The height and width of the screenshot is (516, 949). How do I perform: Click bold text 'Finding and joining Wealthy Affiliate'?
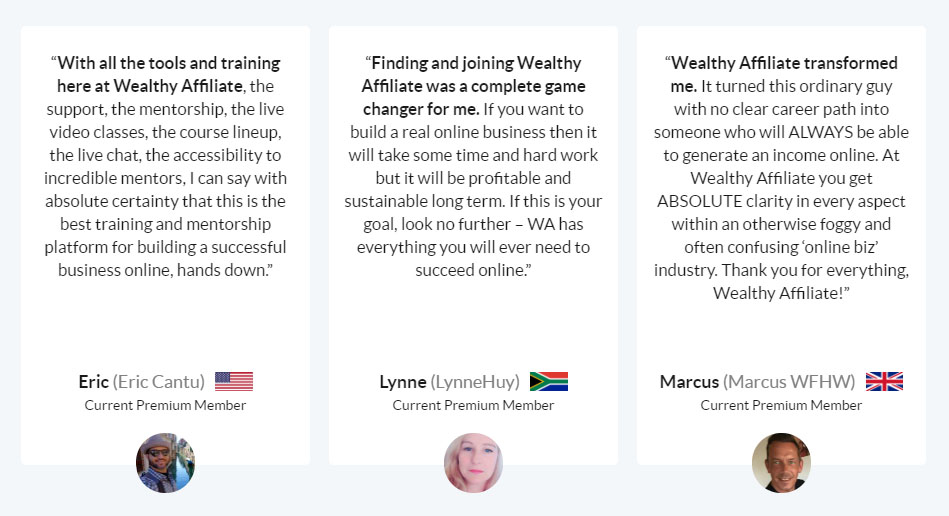point(472,74)
